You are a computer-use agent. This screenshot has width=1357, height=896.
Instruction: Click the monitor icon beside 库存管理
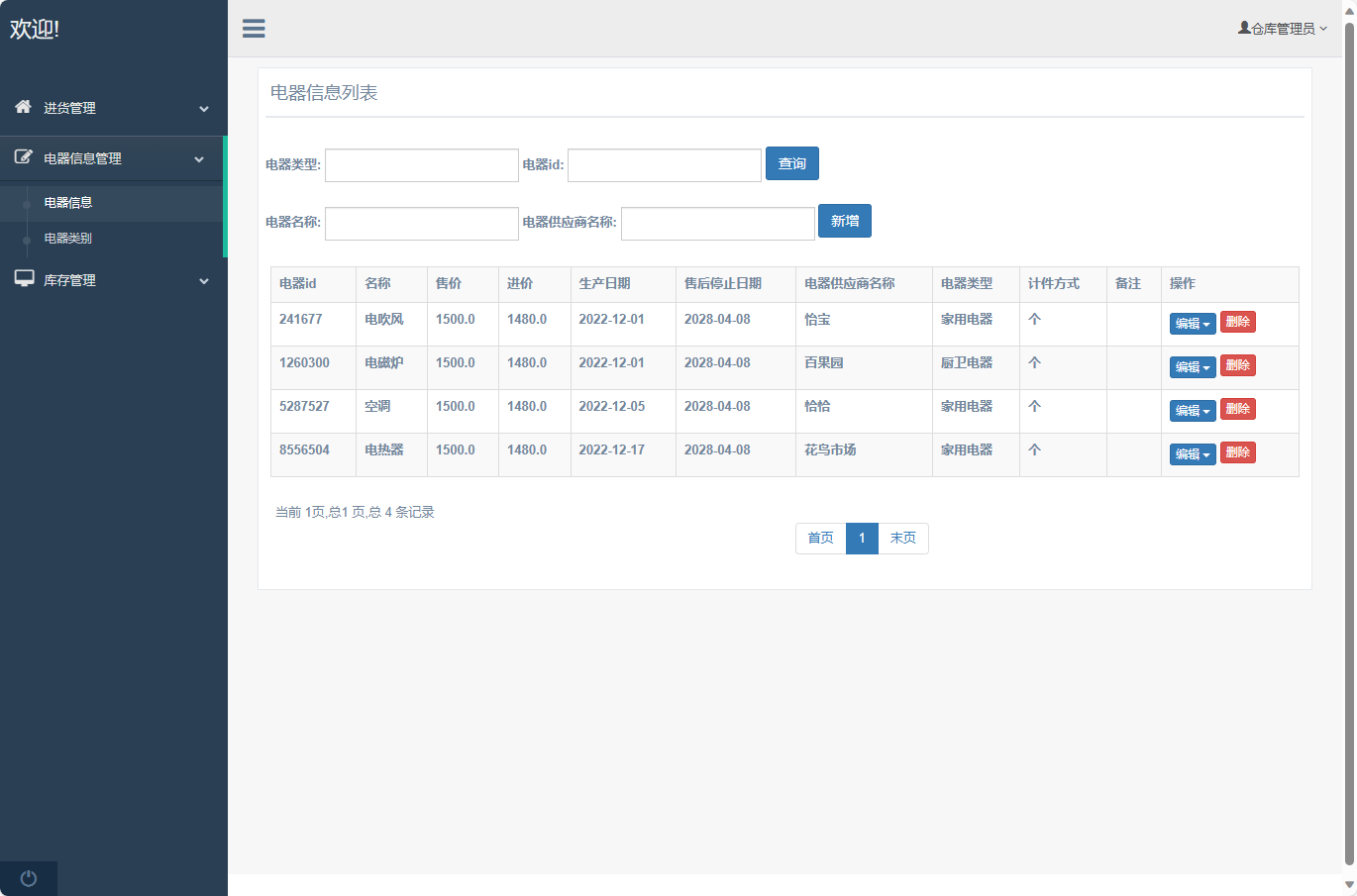pos(24,279)
